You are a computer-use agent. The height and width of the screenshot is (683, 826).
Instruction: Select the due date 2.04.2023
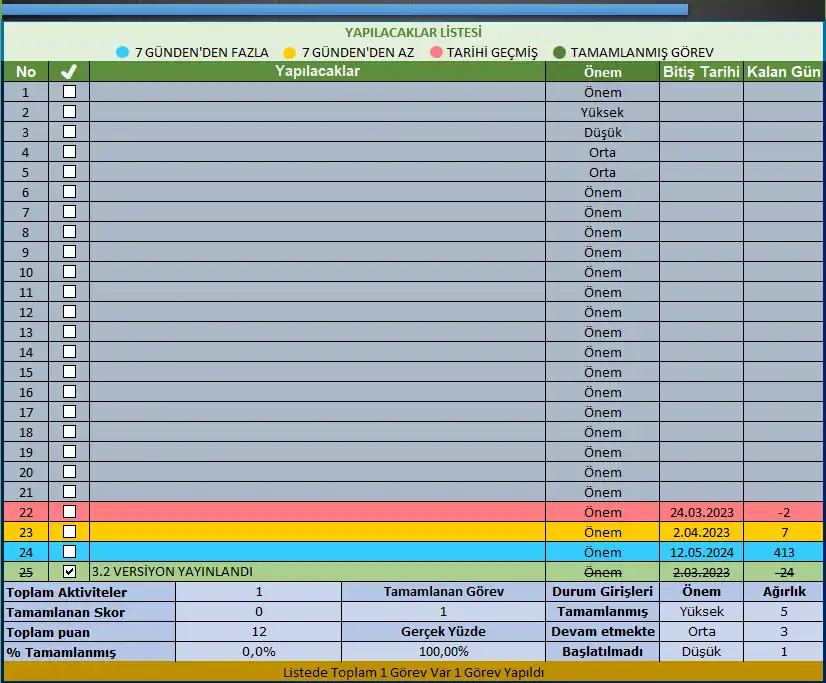(701, 532)
